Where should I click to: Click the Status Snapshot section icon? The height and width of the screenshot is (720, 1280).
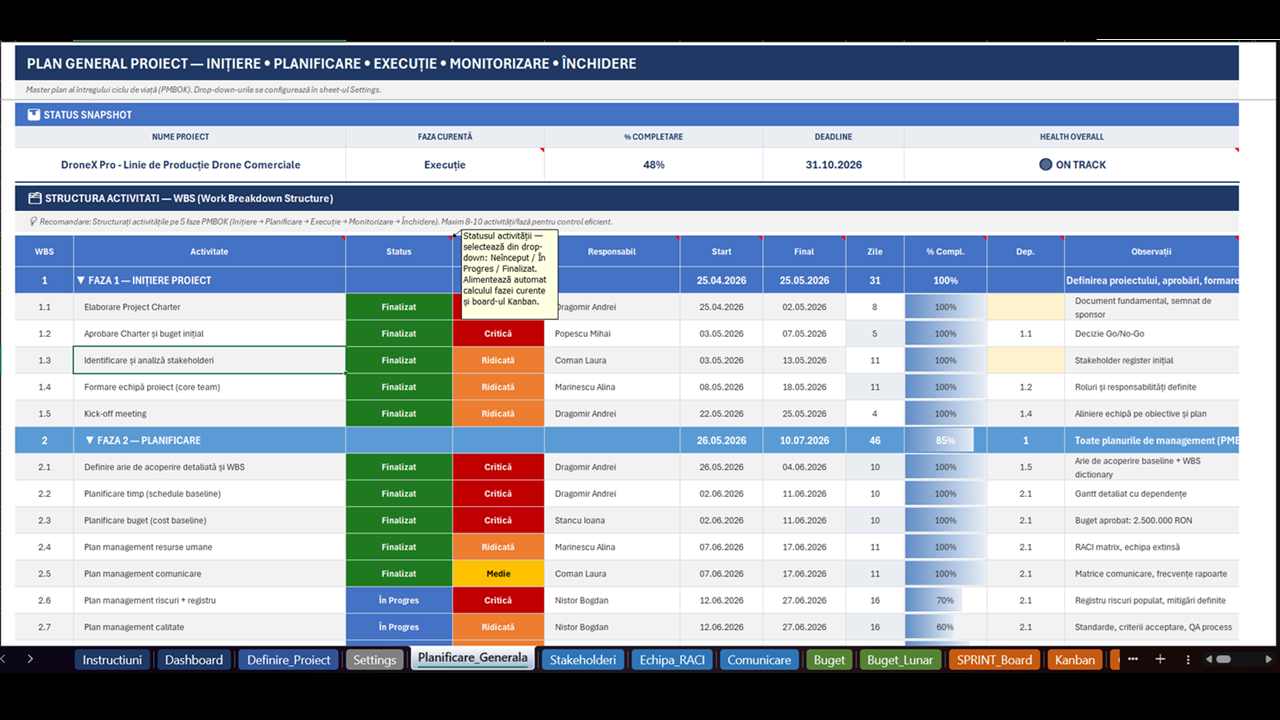[34, 115]
